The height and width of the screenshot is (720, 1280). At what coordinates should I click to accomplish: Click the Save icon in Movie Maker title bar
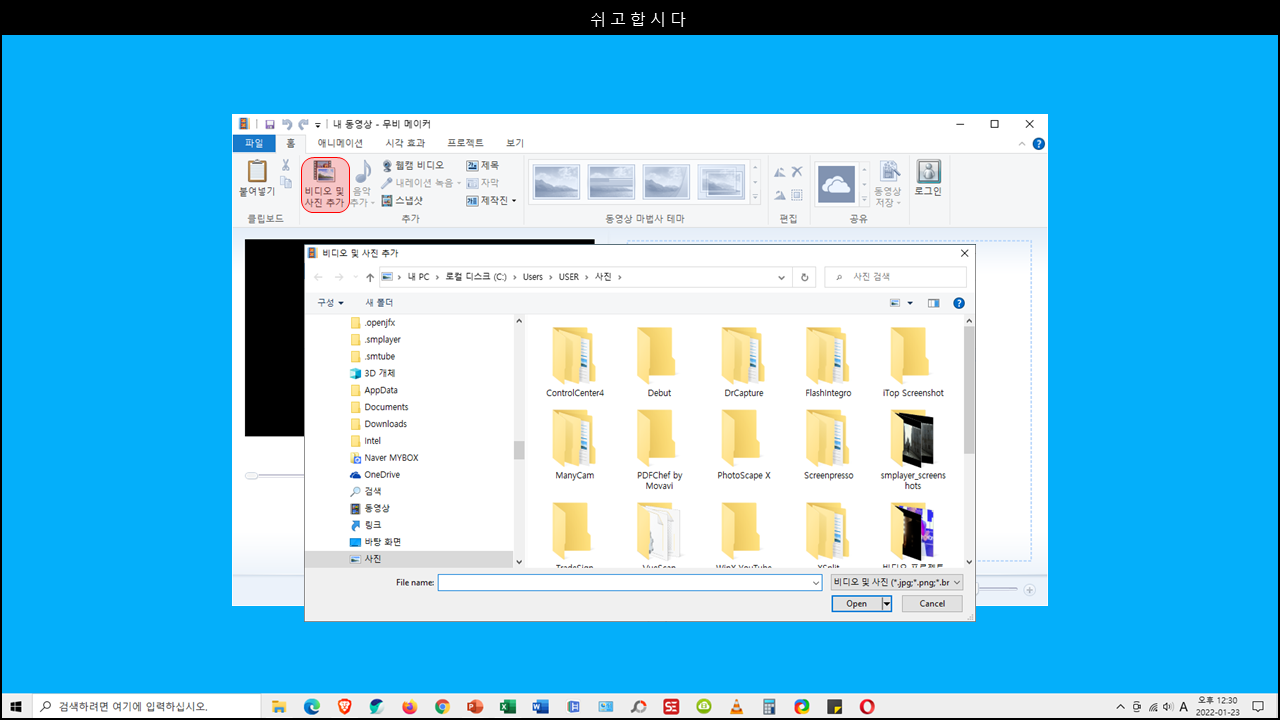[x=270, y=124]
